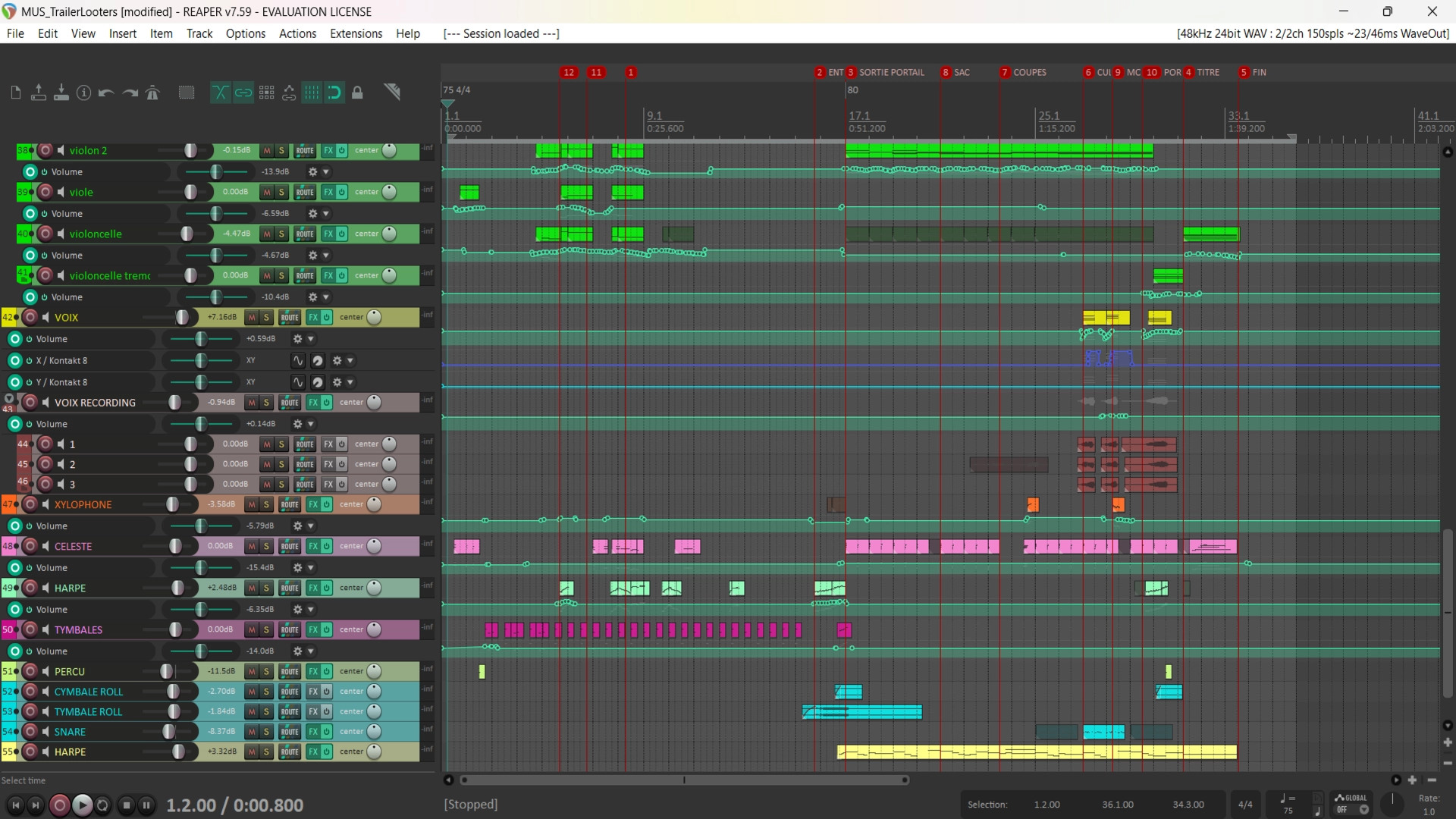Click the Pause transport button
1456x819 pixels.
point(146,805)
